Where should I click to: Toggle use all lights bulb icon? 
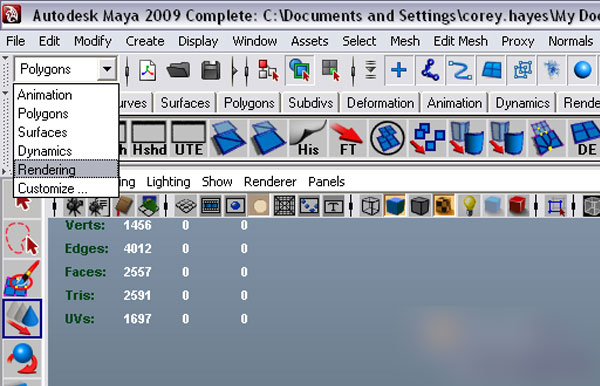469,206
